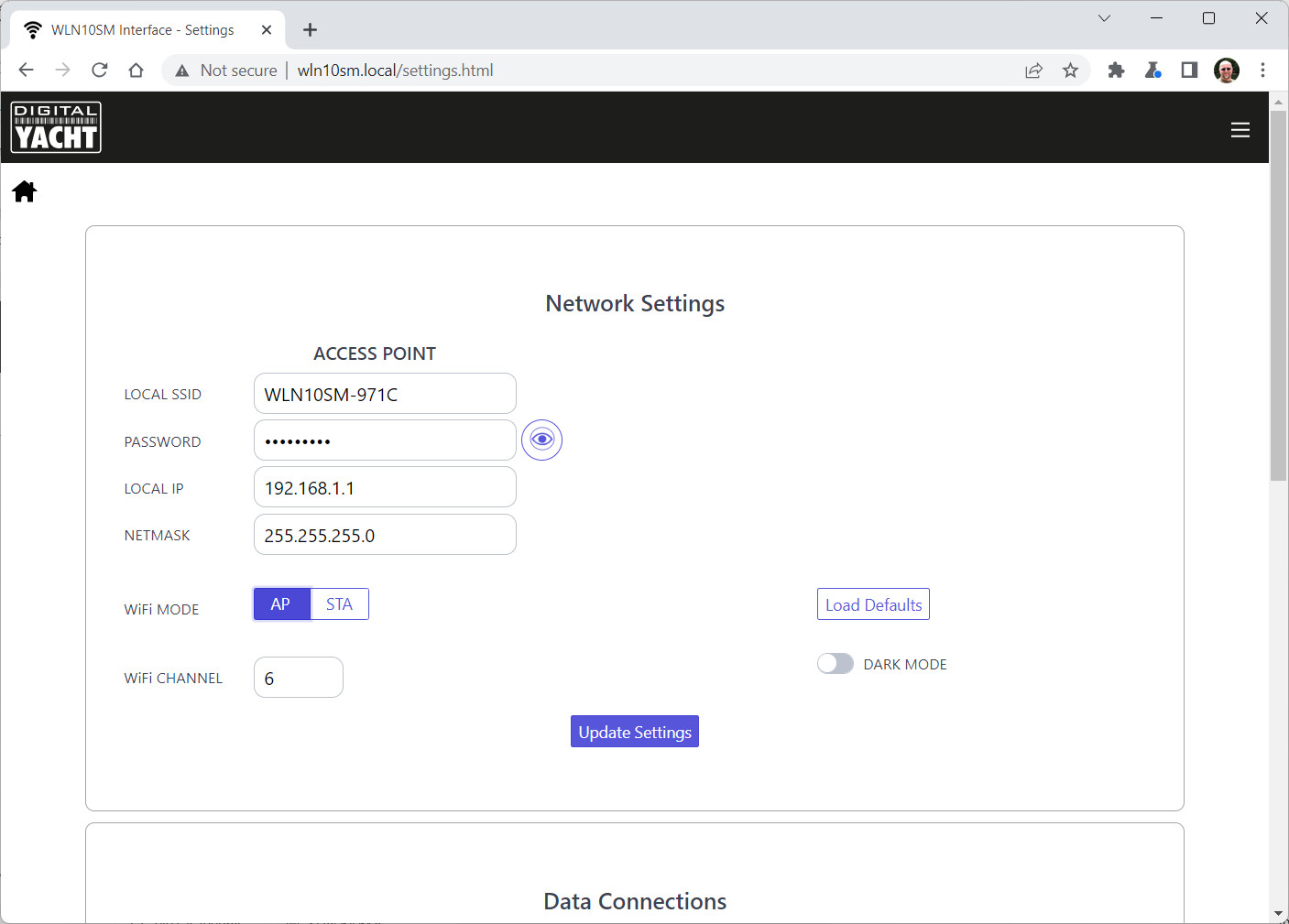Screen dimensions: 1289x924
Task: Click the Load Defaults button
Action: coord(873,604)
